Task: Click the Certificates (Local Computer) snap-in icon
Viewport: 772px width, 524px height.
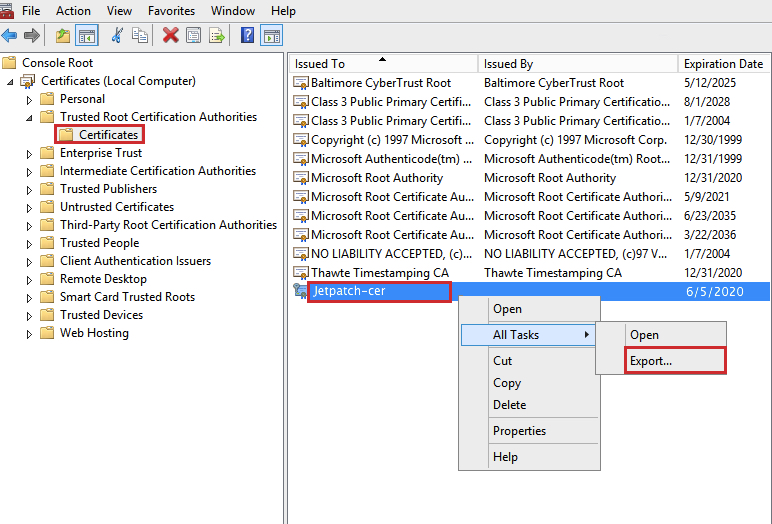Action: pos(28,81)
